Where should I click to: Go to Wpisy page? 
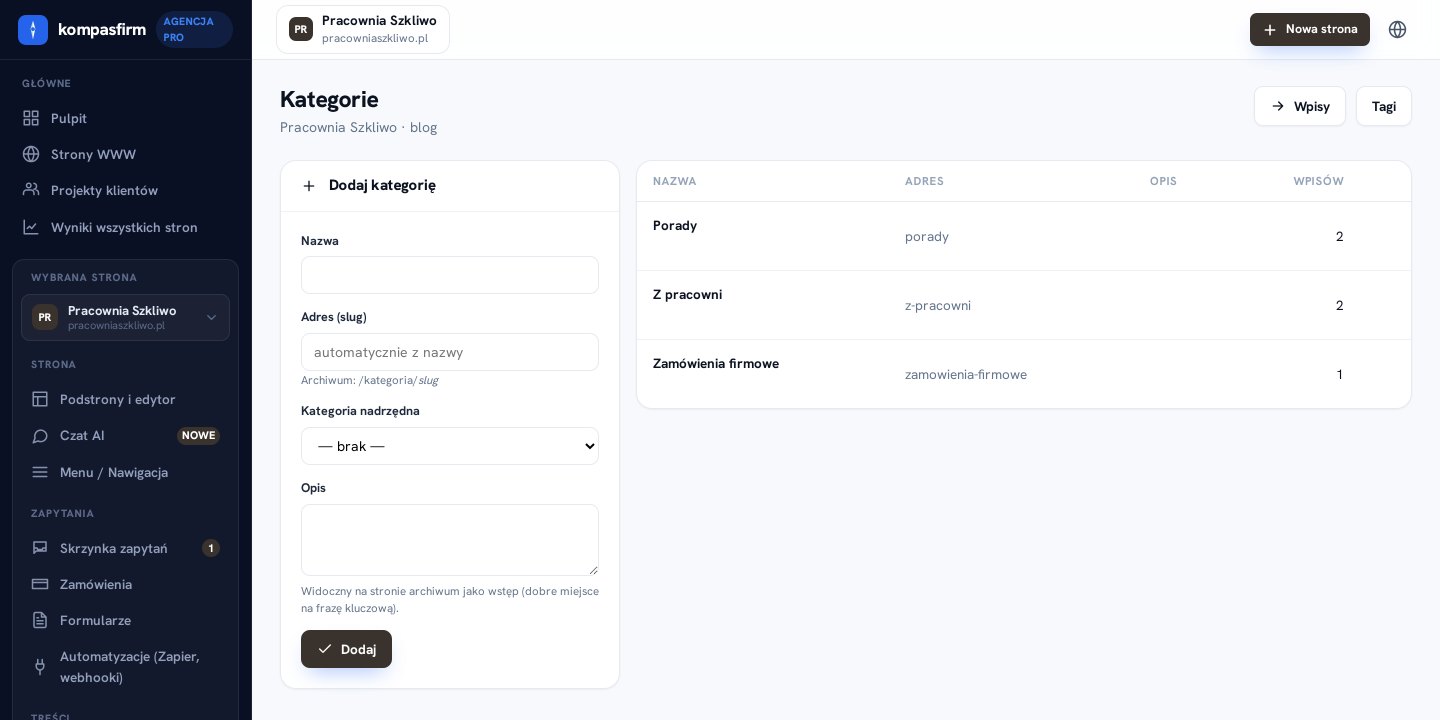1300,106
